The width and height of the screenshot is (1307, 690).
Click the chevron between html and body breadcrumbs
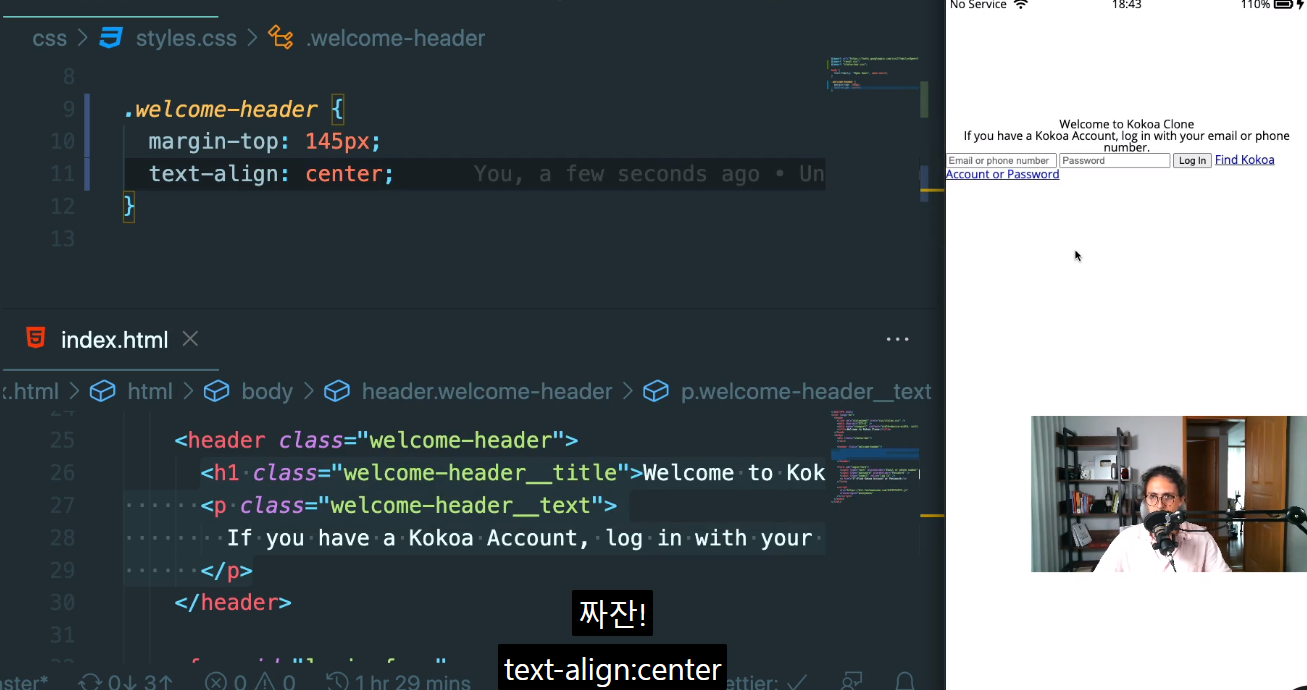click(x=188, y=391)
